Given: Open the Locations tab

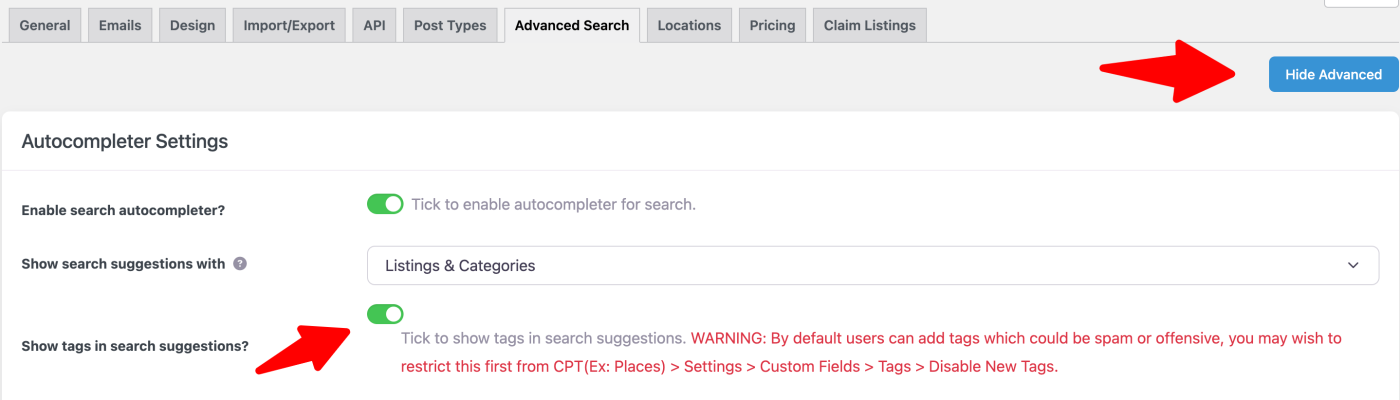Looking at the screenshot, I should tap(689, 25).
